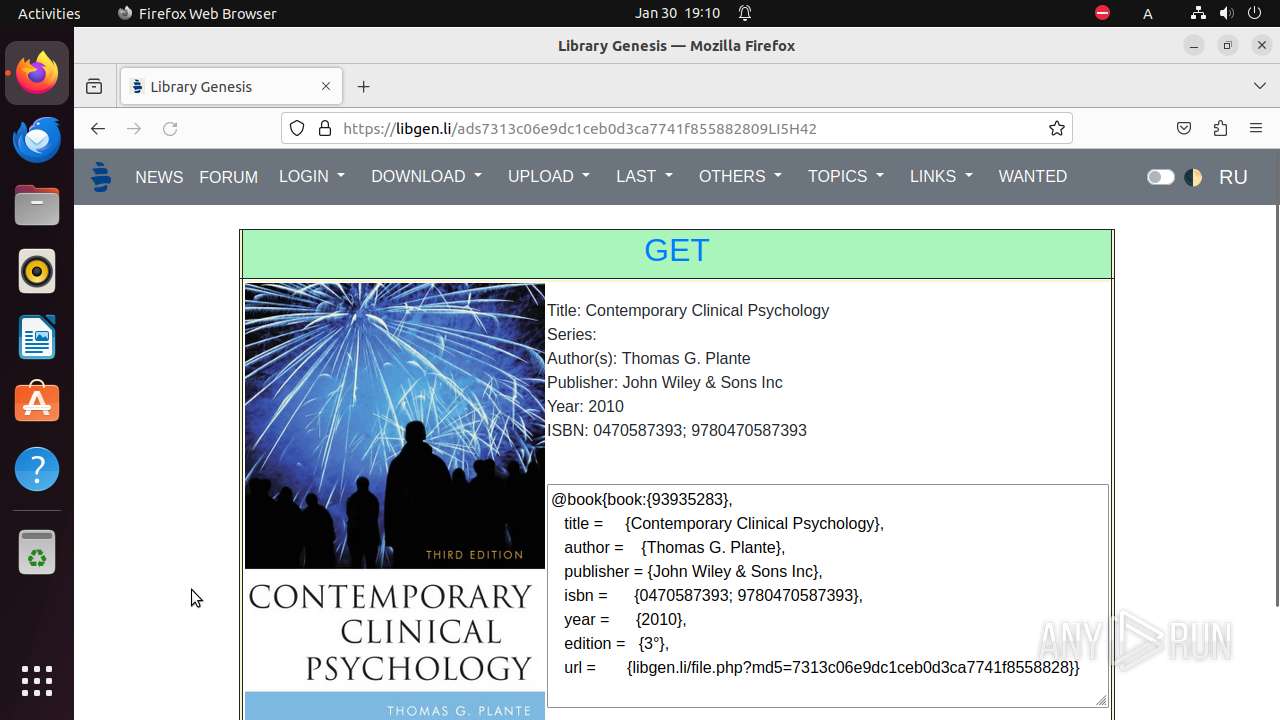The height and width of the screenshot is (720, 1280).
Task: Expand the DOWNLOAD dropdown menu
Action: 427,176
